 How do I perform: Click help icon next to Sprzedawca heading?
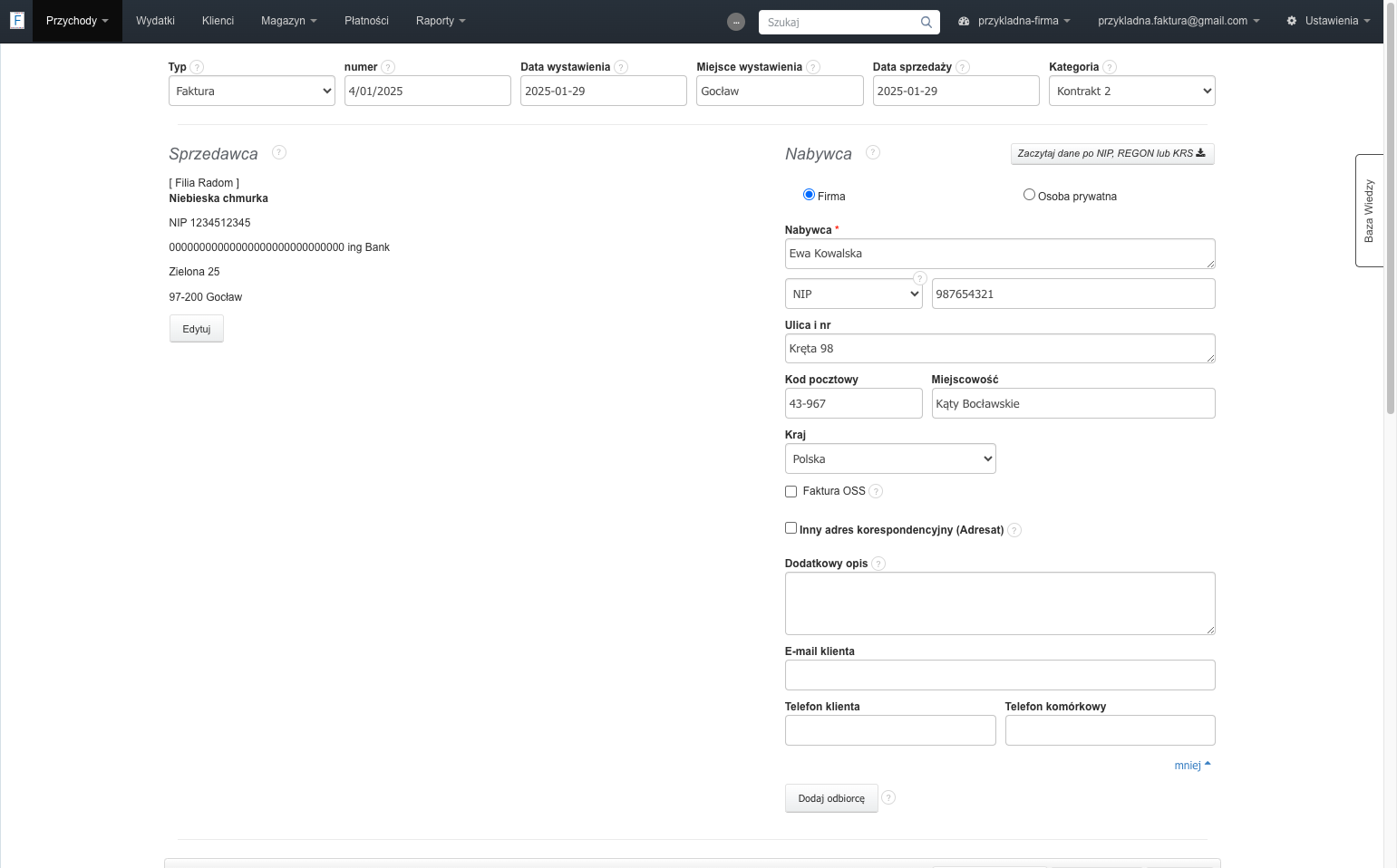pyautogui.click(x=279, y=152)
